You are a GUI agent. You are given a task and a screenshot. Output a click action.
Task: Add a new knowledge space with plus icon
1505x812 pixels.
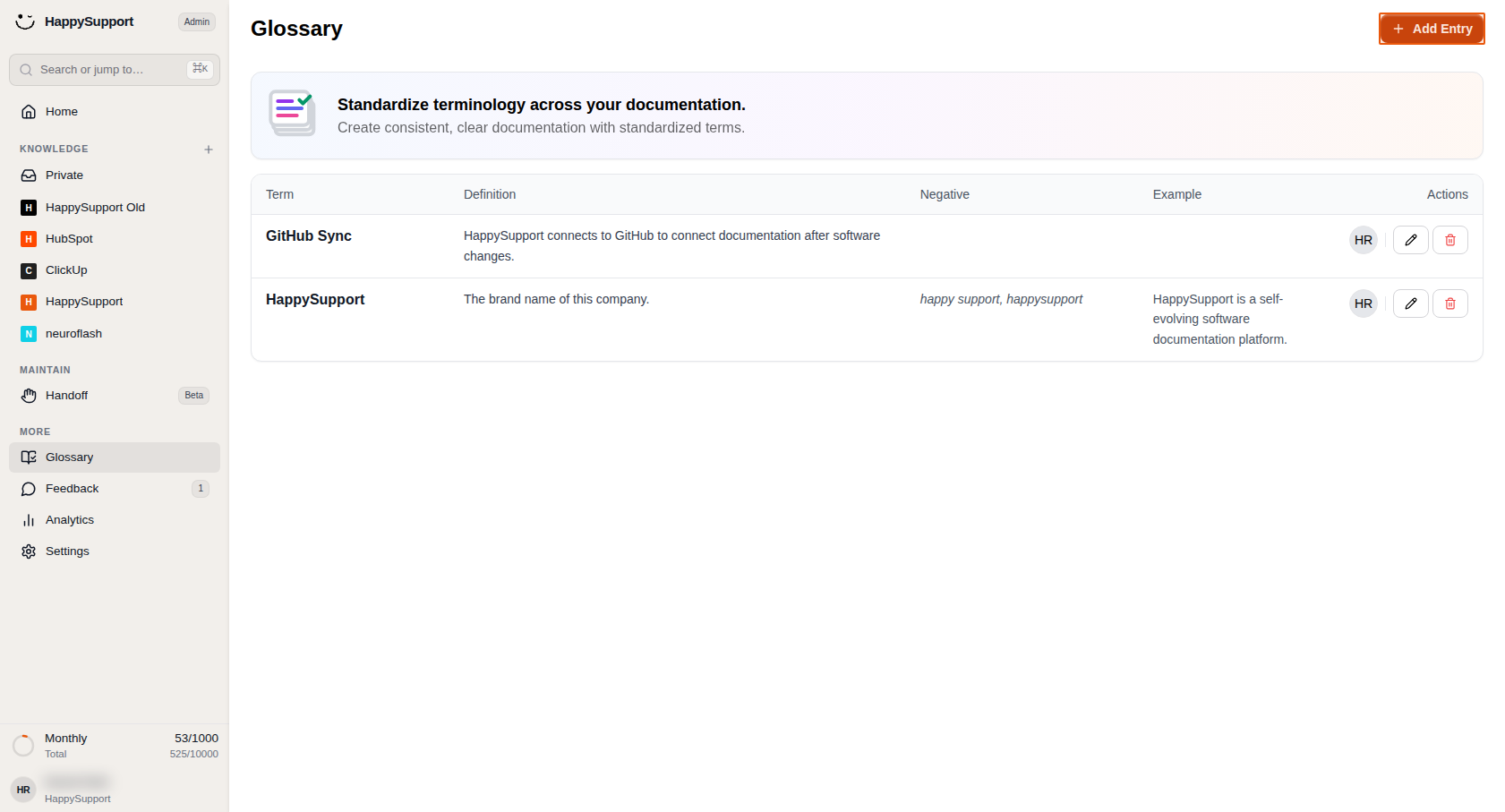pyautogui.click(x=209, y=150)
